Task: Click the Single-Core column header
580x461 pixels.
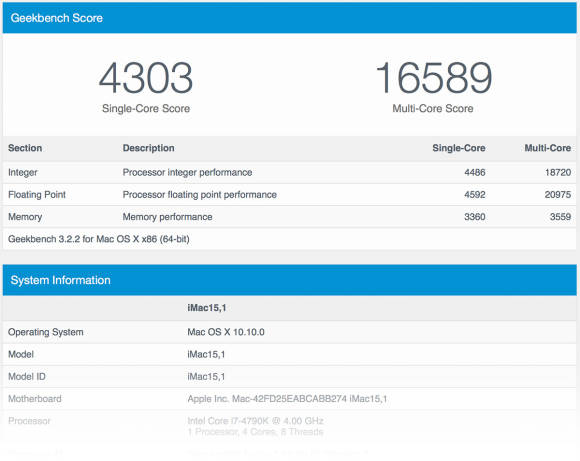Action: (x=459, y=148)
